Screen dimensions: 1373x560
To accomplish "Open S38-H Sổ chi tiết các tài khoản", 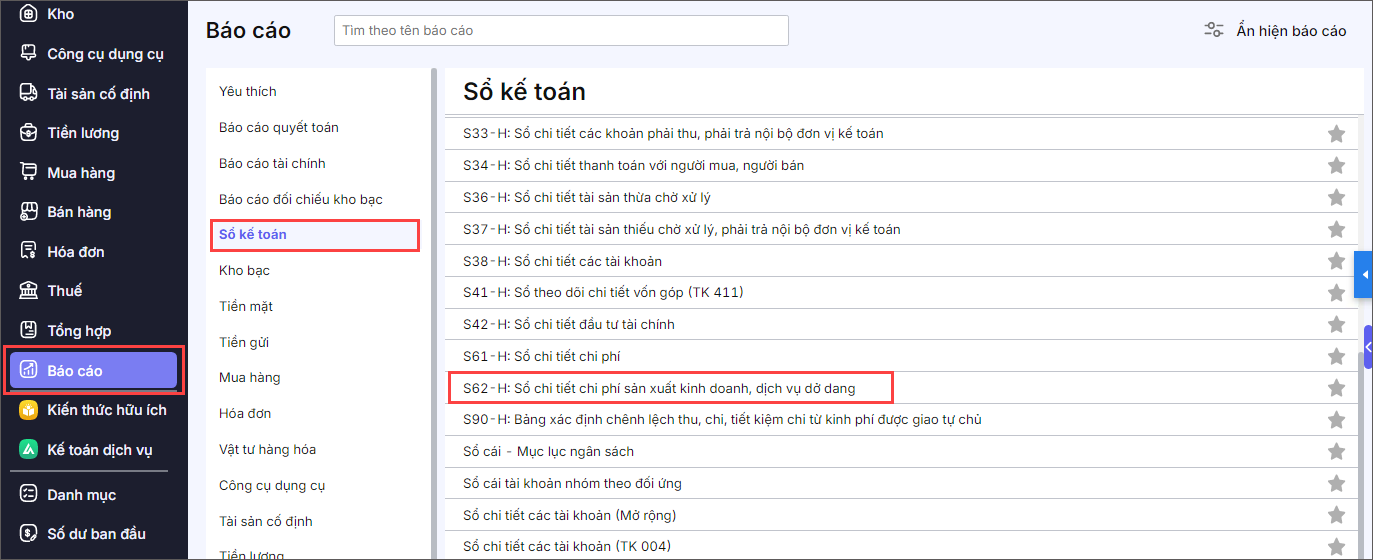I will tap(562, 261).
